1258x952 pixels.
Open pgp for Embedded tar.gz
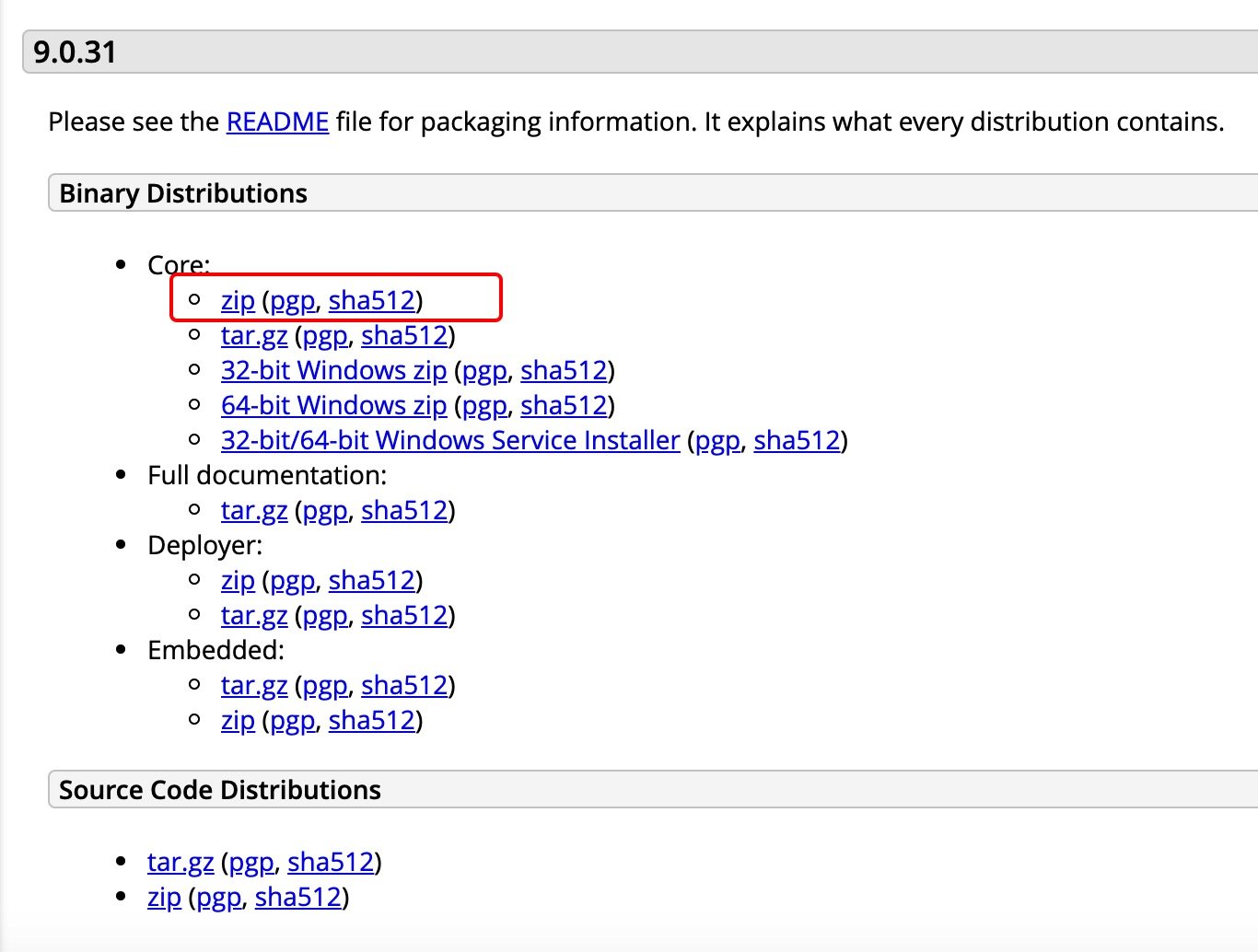325,685
